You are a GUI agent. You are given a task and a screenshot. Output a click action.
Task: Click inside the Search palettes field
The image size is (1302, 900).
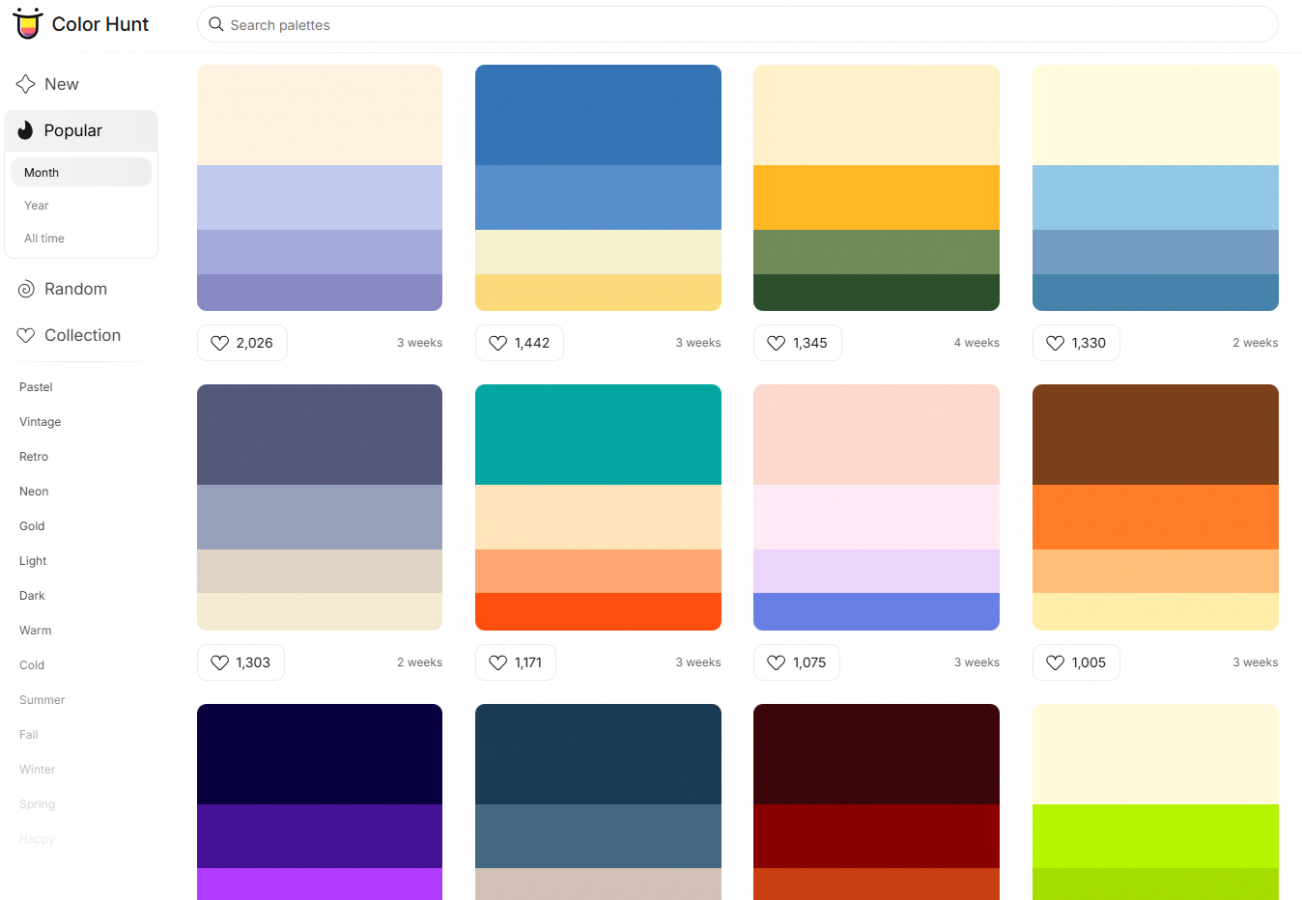click(x=737, y=24)
